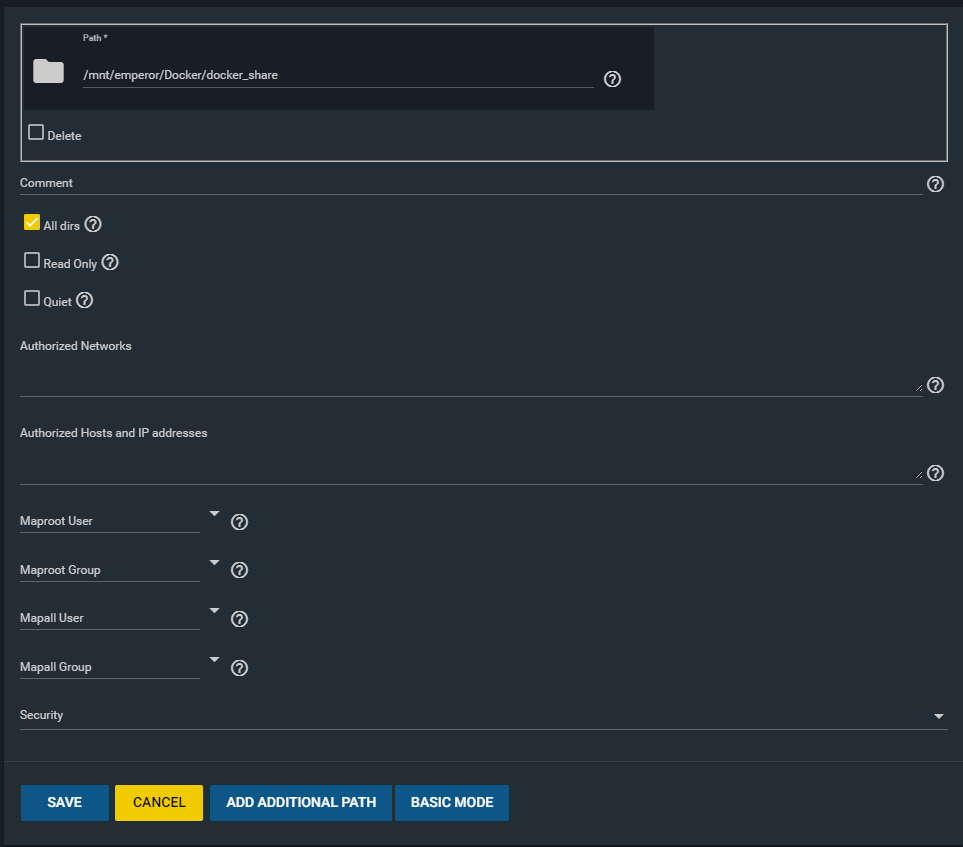Click the All dirs help icon

pos(93,224)
